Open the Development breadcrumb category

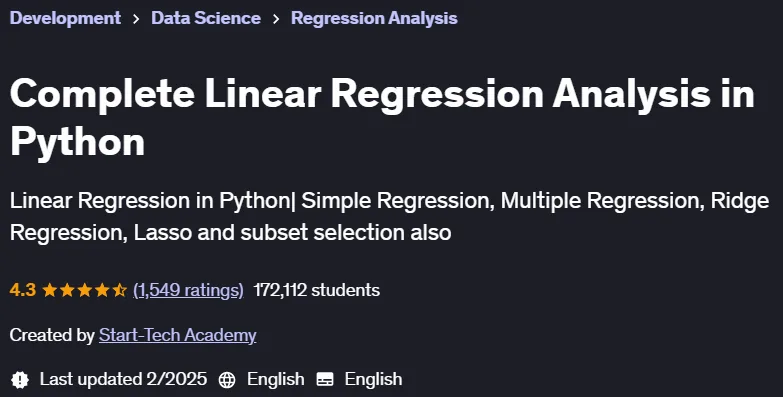click(x=65, y=18)
